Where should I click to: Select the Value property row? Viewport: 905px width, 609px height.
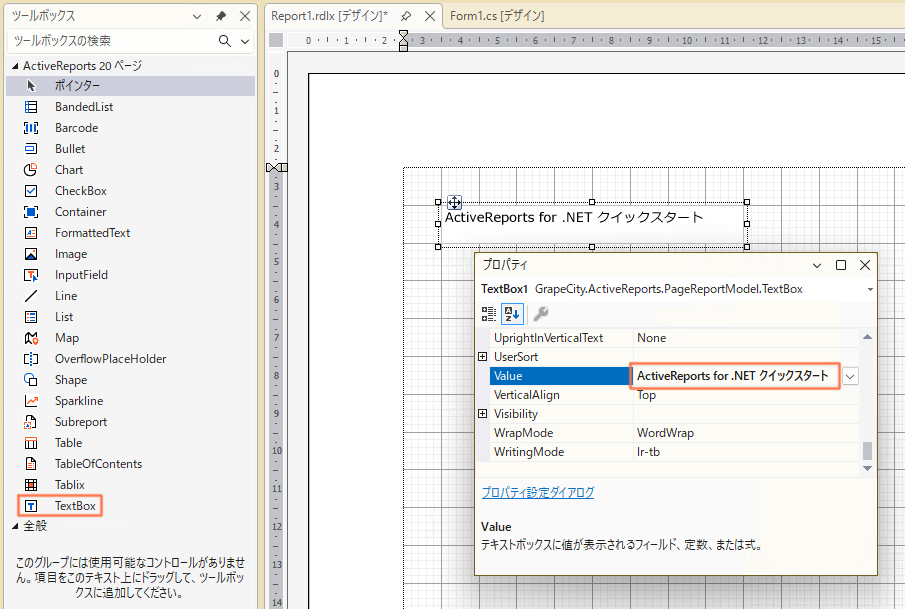(x=560, y=376)
